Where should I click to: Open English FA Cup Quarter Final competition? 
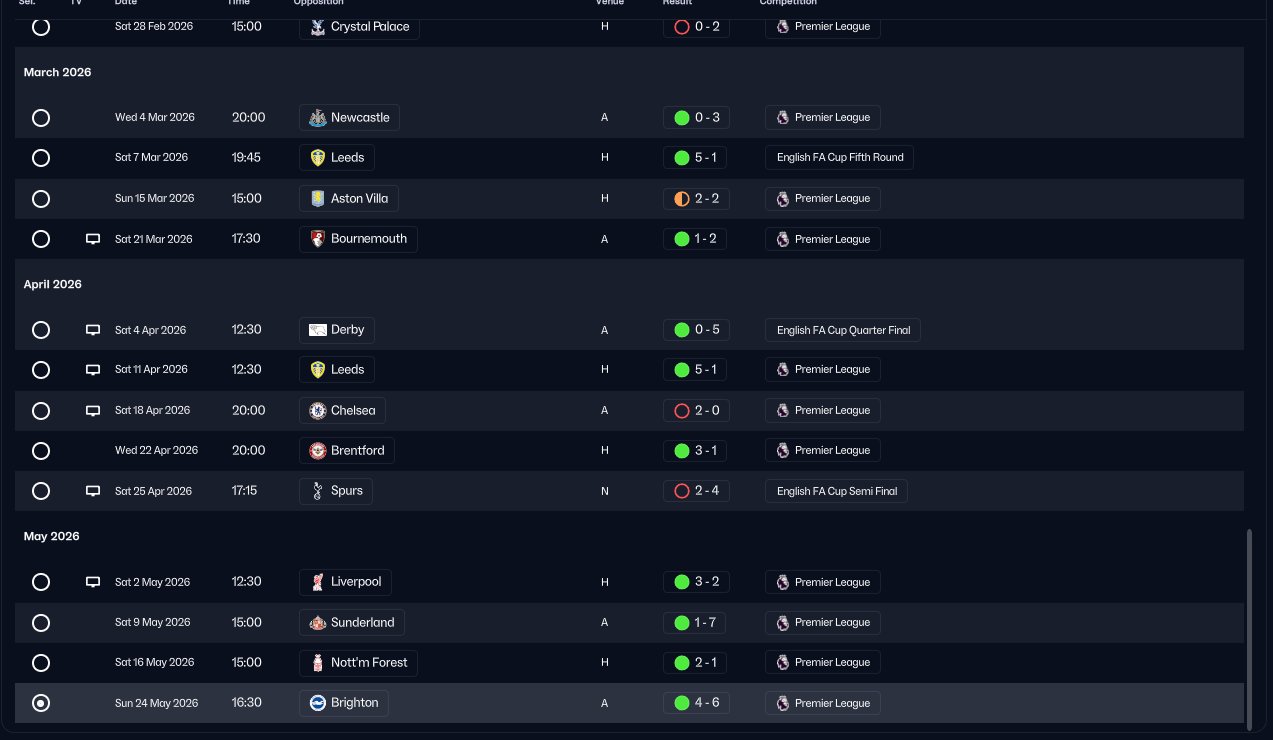(842, 330)
